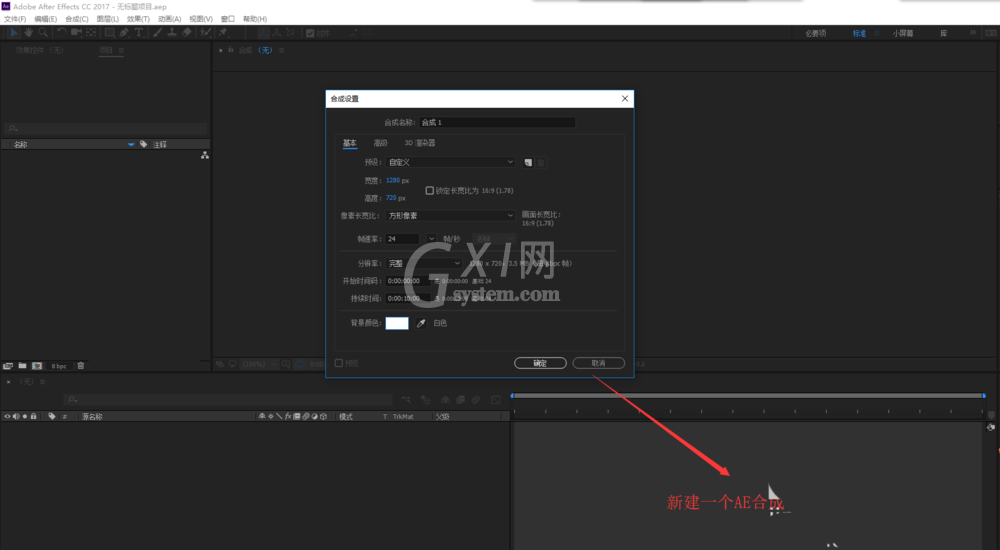Select the Unified Camera tool
This screenshot has width=1000, height=550.
[x=77, y=33]
